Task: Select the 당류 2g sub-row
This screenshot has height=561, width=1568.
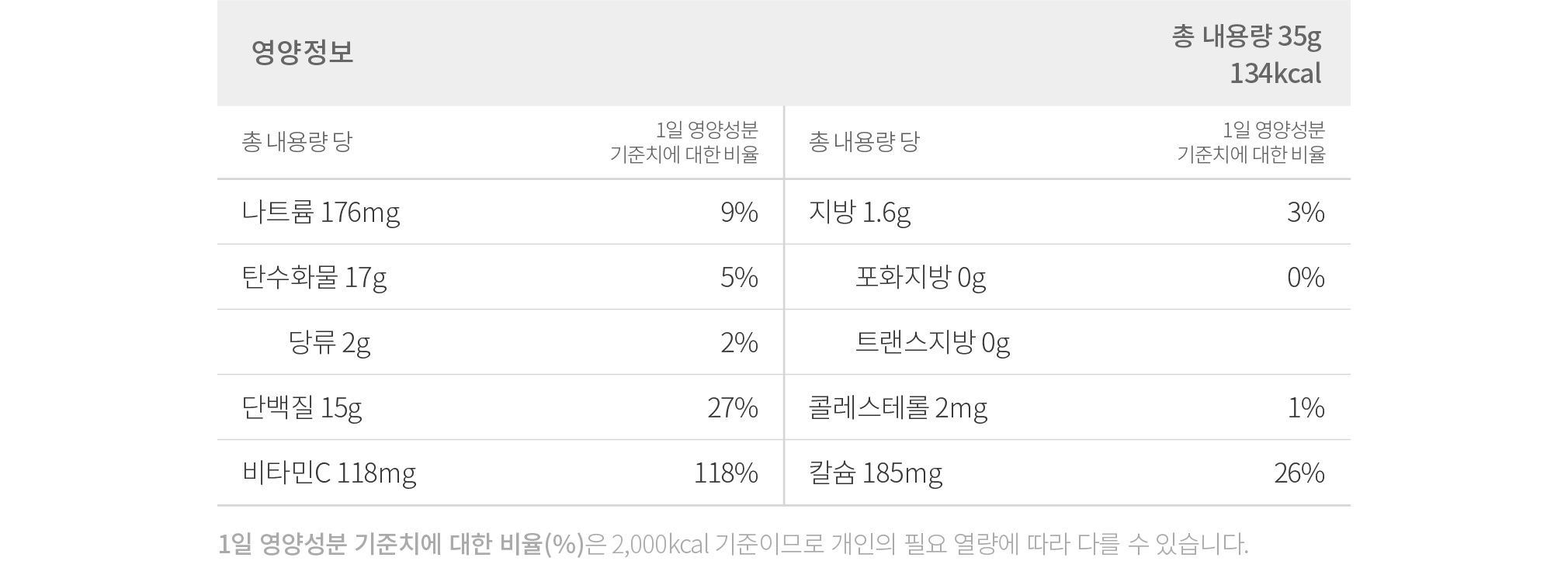Action: click(329, 342)
